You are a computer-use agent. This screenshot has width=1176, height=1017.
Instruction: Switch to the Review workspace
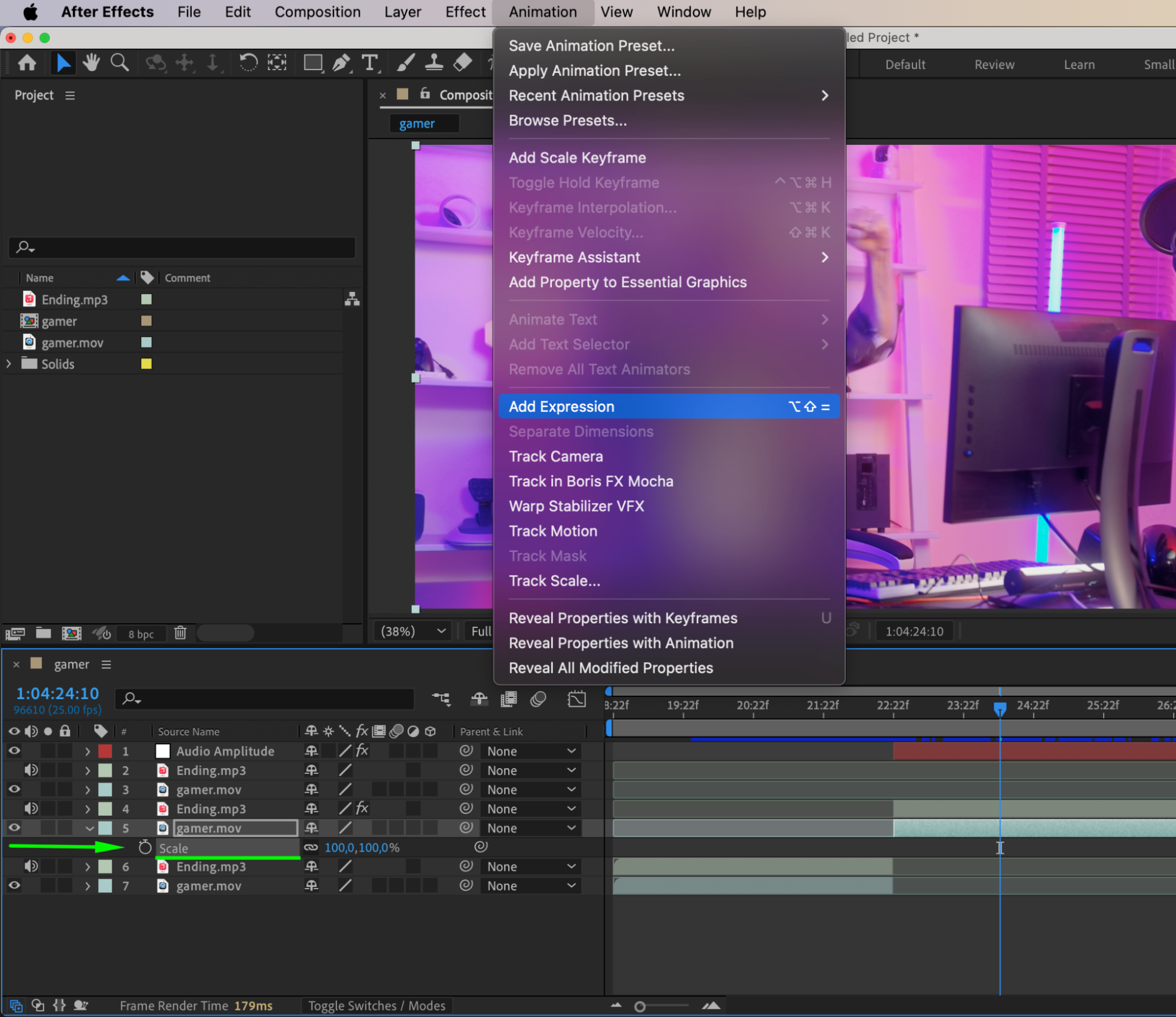pyautogui.click(x=994, y=65)
